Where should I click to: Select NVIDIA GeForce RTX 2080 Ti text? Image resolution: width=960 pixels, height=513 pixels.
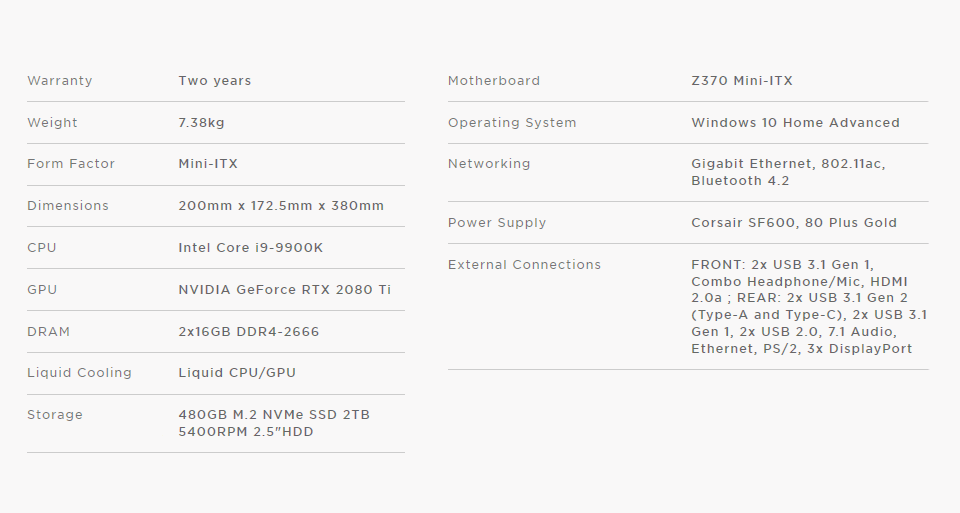click(284, 290)
